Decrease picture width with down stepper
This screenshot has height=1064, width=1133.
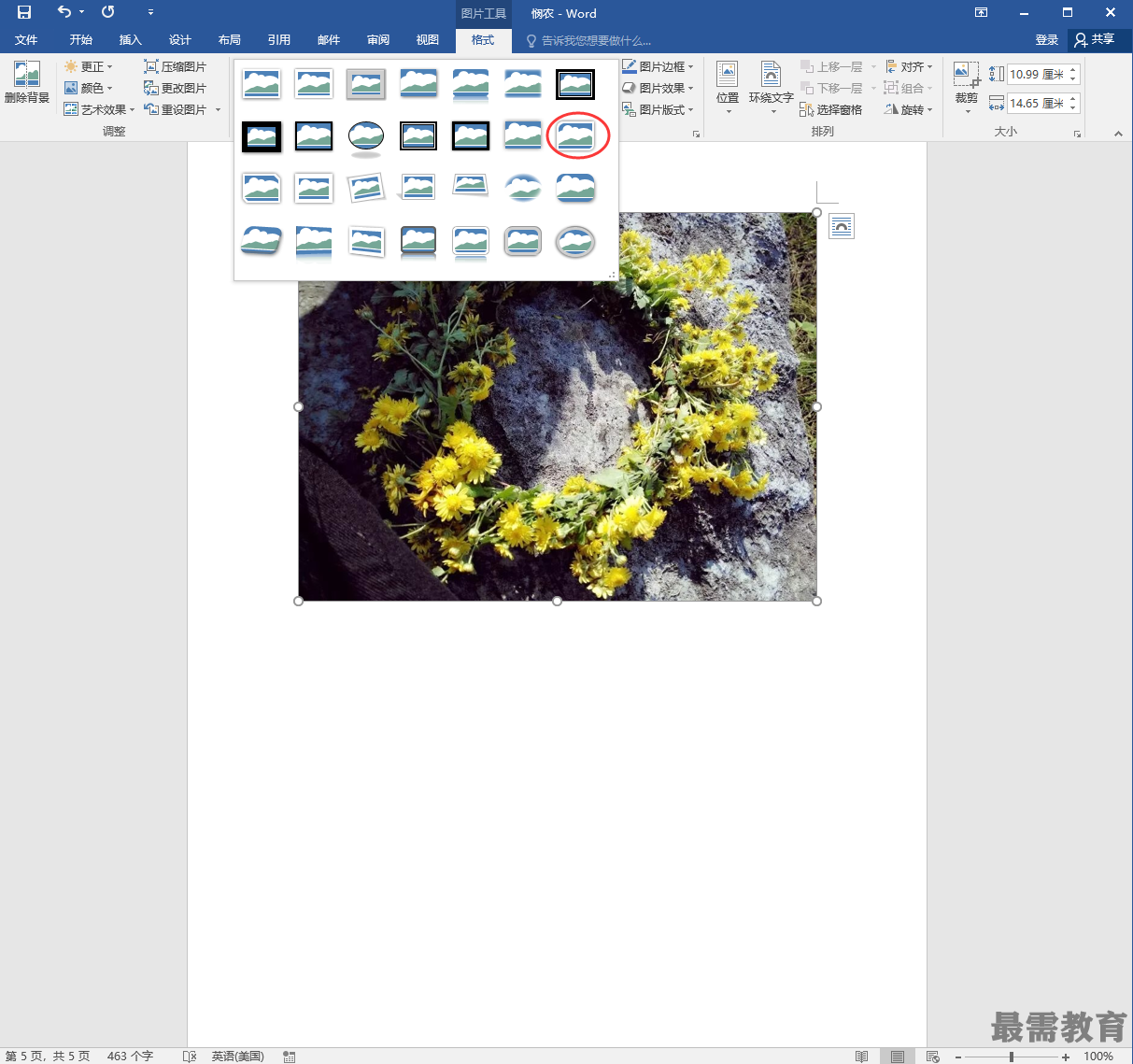[x=1073, y=107]
